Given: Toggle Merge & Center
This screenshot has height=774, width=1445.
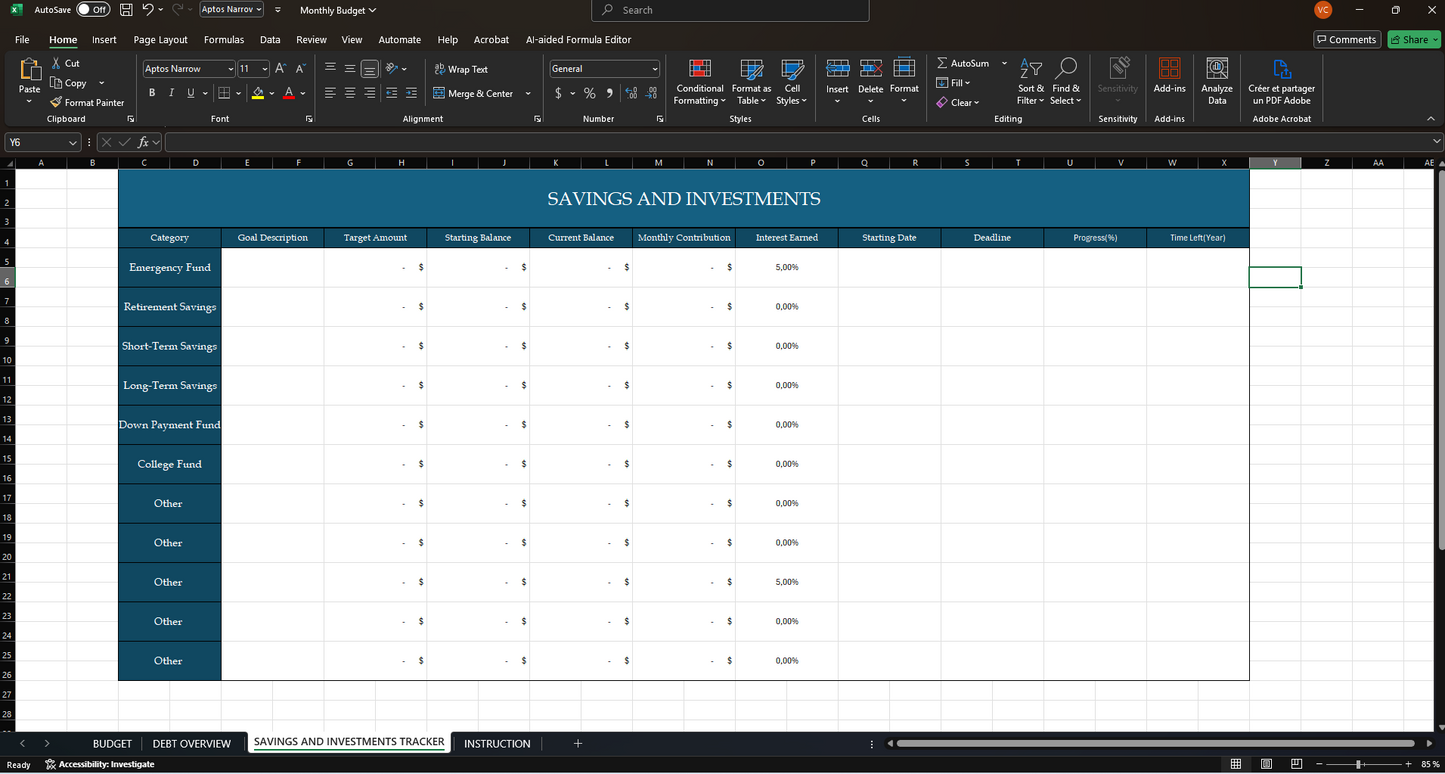Looking at the screenshot, I should (474, 93).
